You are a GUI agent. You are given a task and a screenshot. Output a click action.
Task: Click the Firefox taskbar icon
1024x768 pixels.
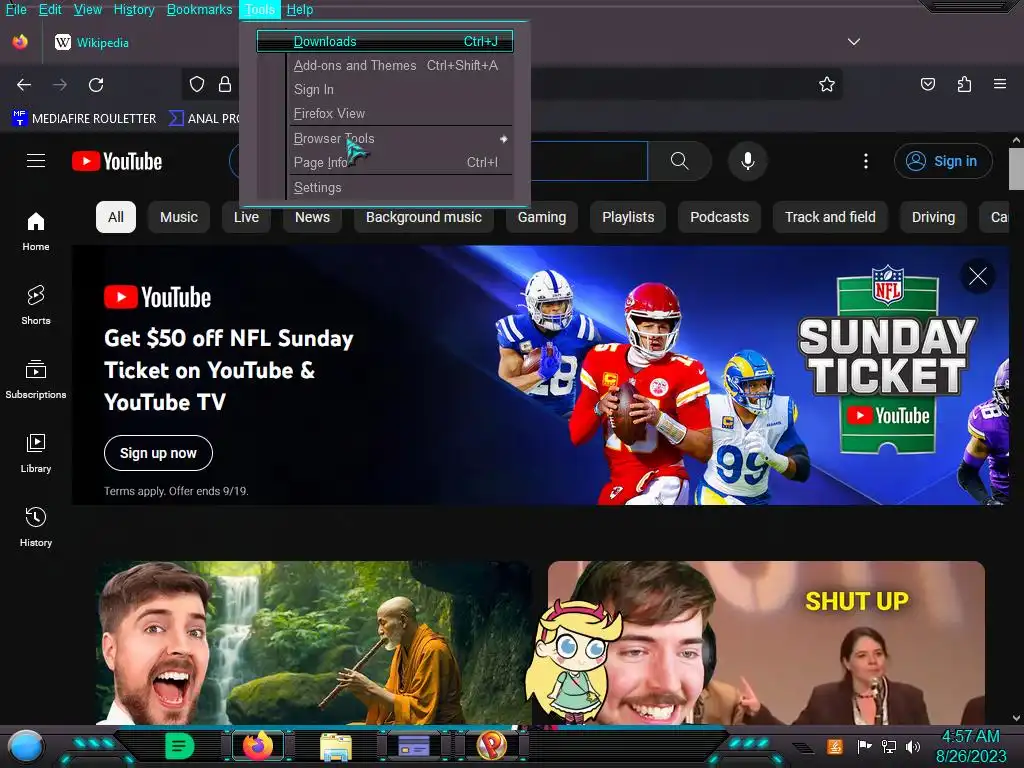pos(258,746)
